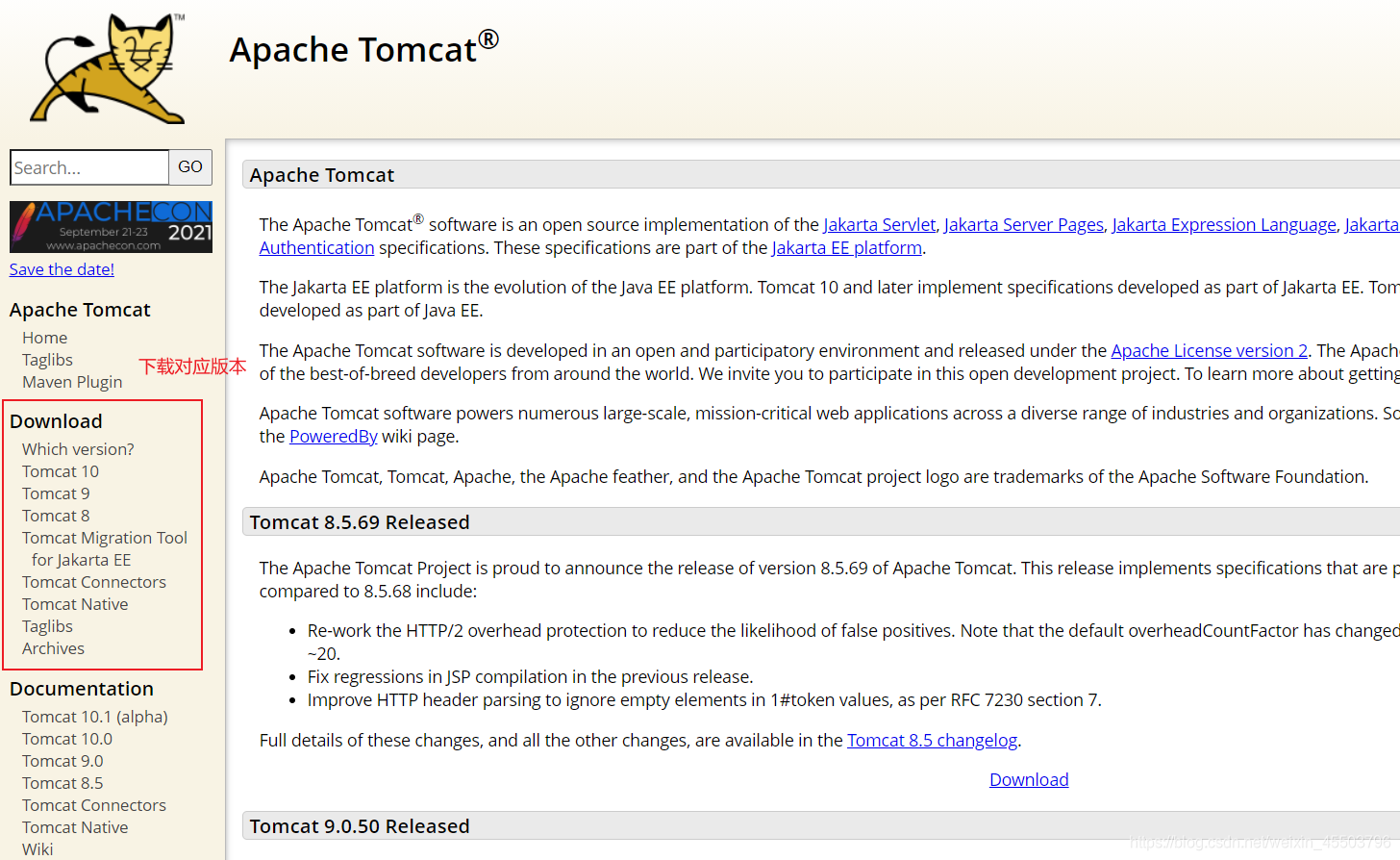This screenshot has height=860, width=1400.
Task: Open Tomcat 10.0 documentation
Action: (x=67, y=739)
